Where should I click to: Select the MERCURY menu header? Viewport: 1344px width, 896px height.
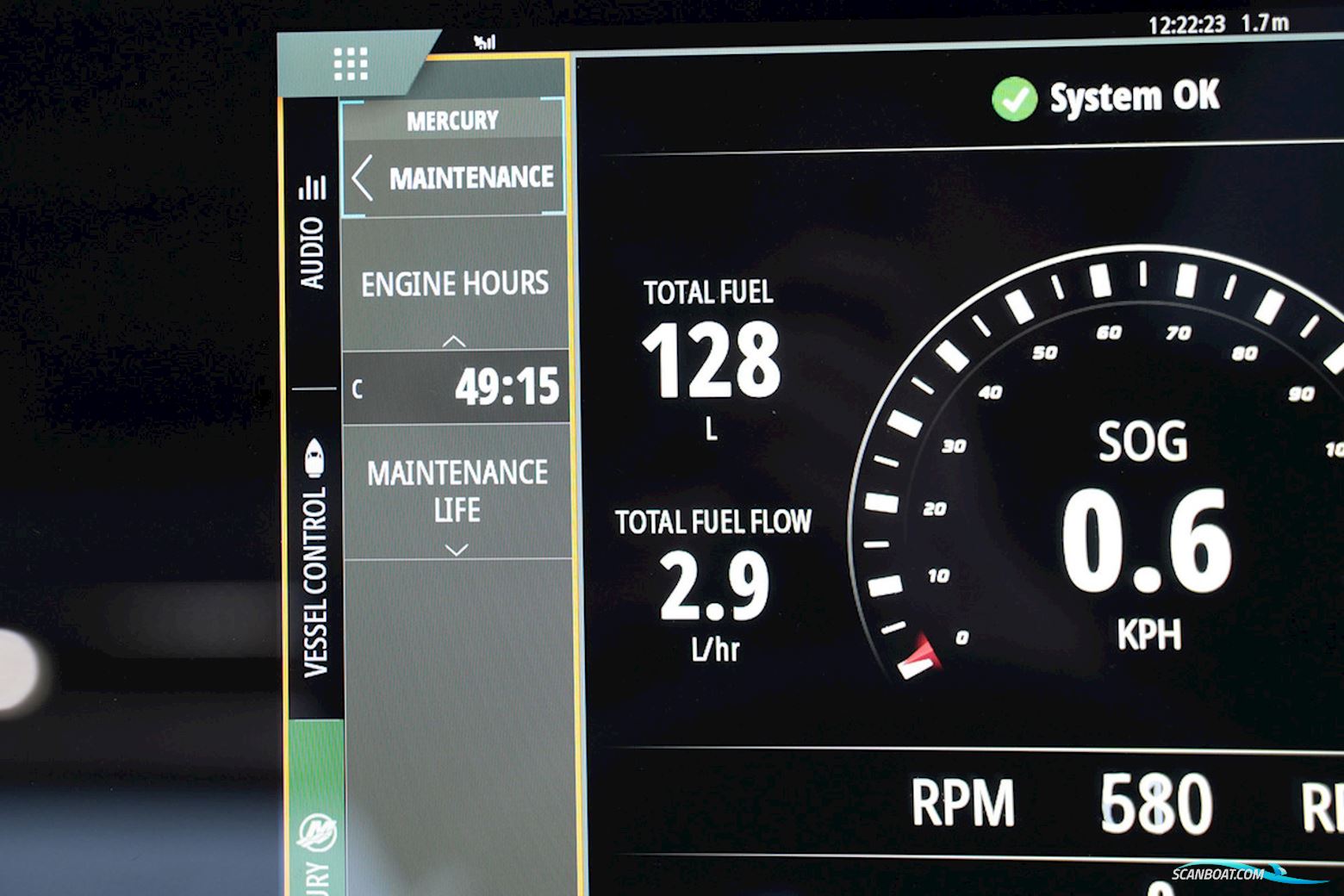point(452,121)
